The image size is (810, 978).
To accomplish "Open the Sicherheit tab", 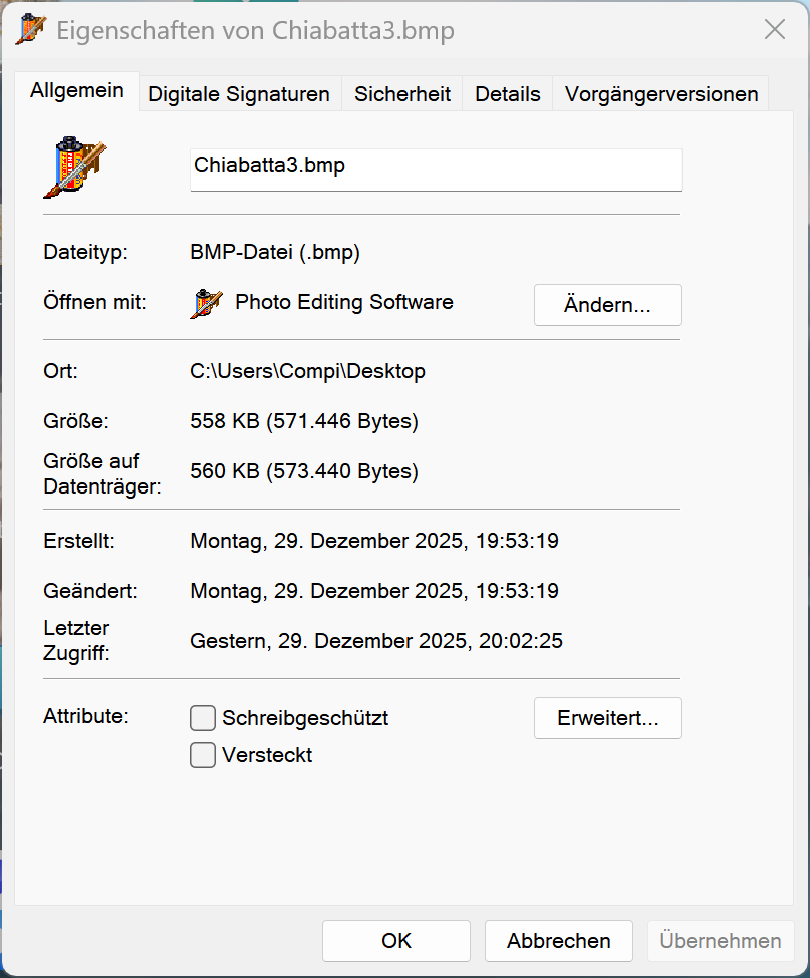I will [x=402, y=94].
